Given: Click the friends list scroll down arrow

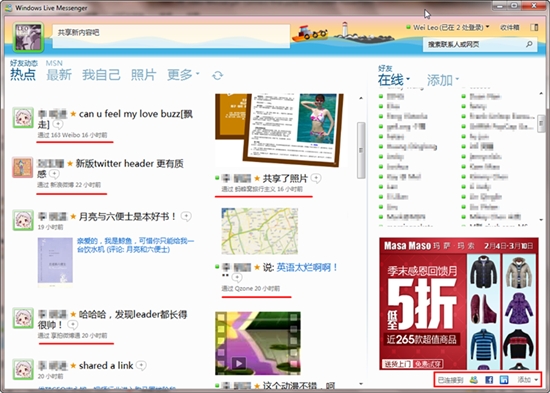Looking at the screenshot, I should [541, 220].
